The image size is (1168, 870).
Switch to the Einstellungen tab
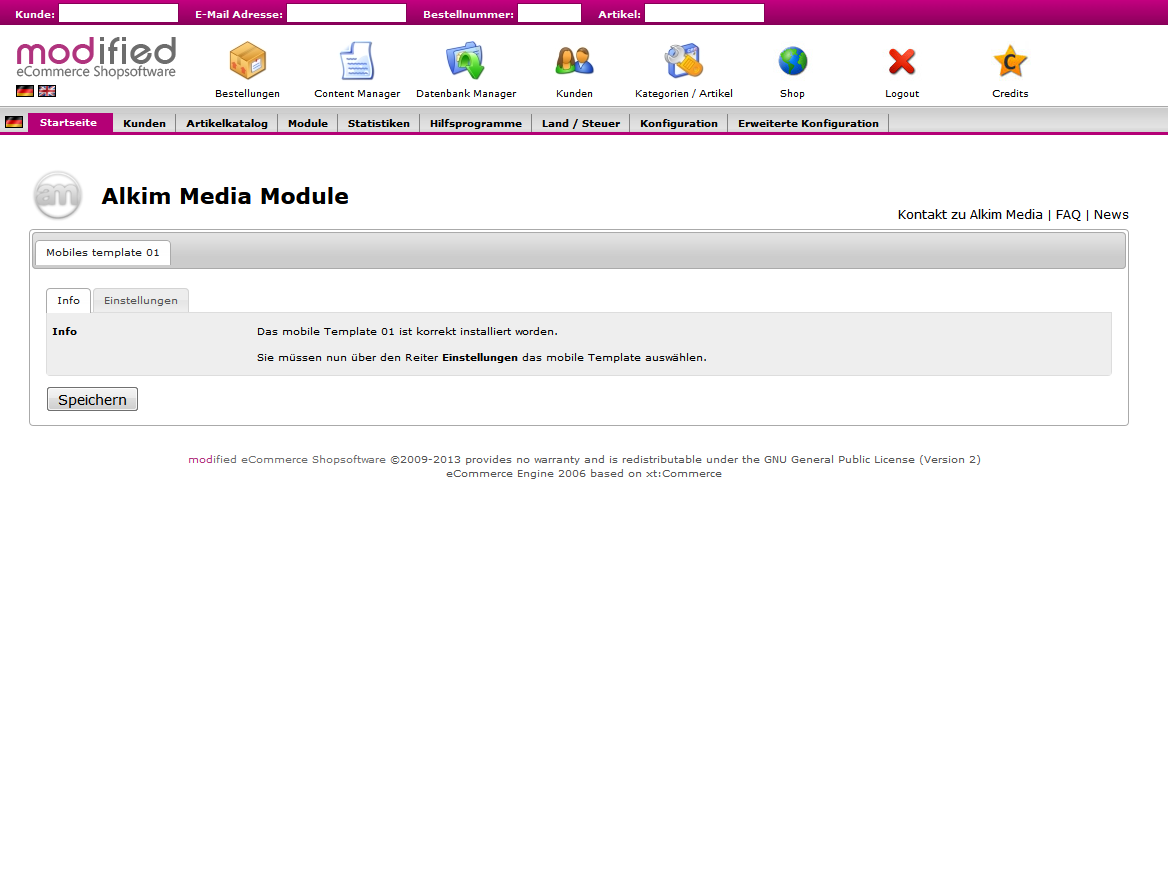tap(141, 300)
